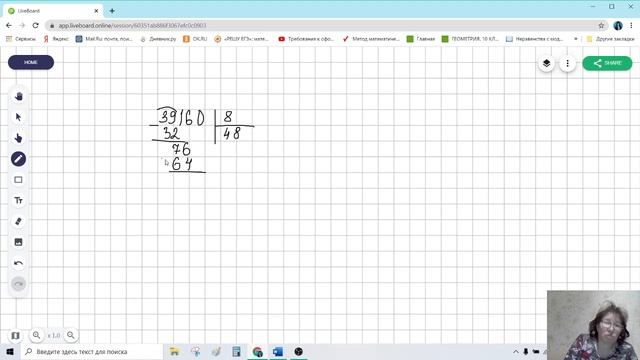Open a new browser tab
The image size is (640, 360).
pyautogui.click(x=112, y=11)
